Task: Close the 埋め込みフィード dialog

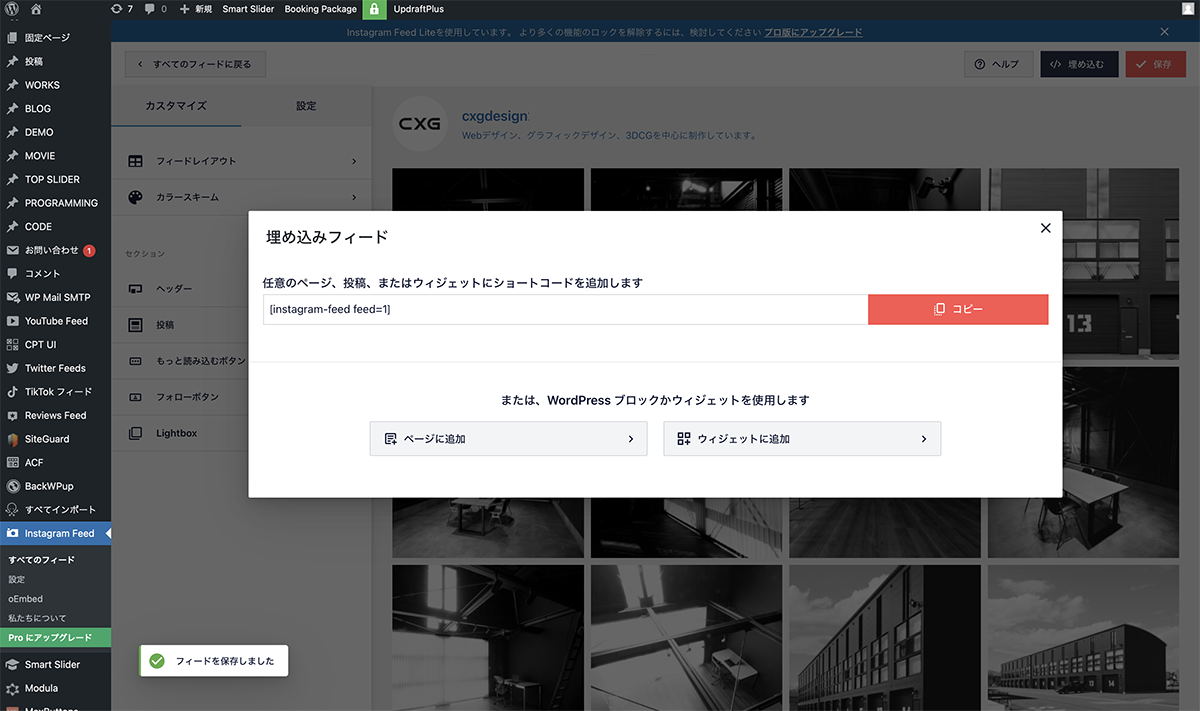Action: 1045,228
